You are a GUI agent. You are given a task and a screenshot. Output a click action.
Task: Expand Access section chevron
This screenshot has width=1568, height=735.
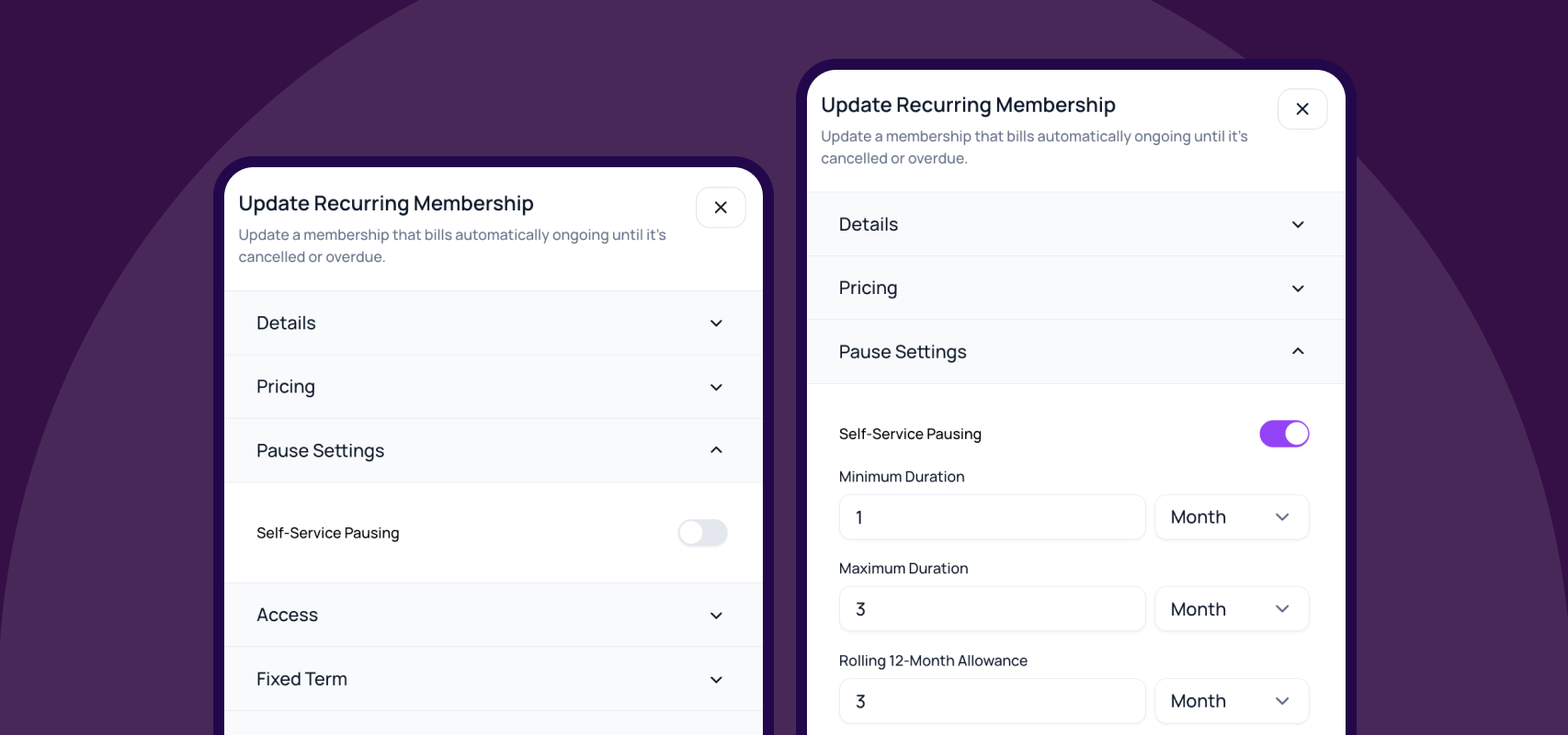click(716, 616)
